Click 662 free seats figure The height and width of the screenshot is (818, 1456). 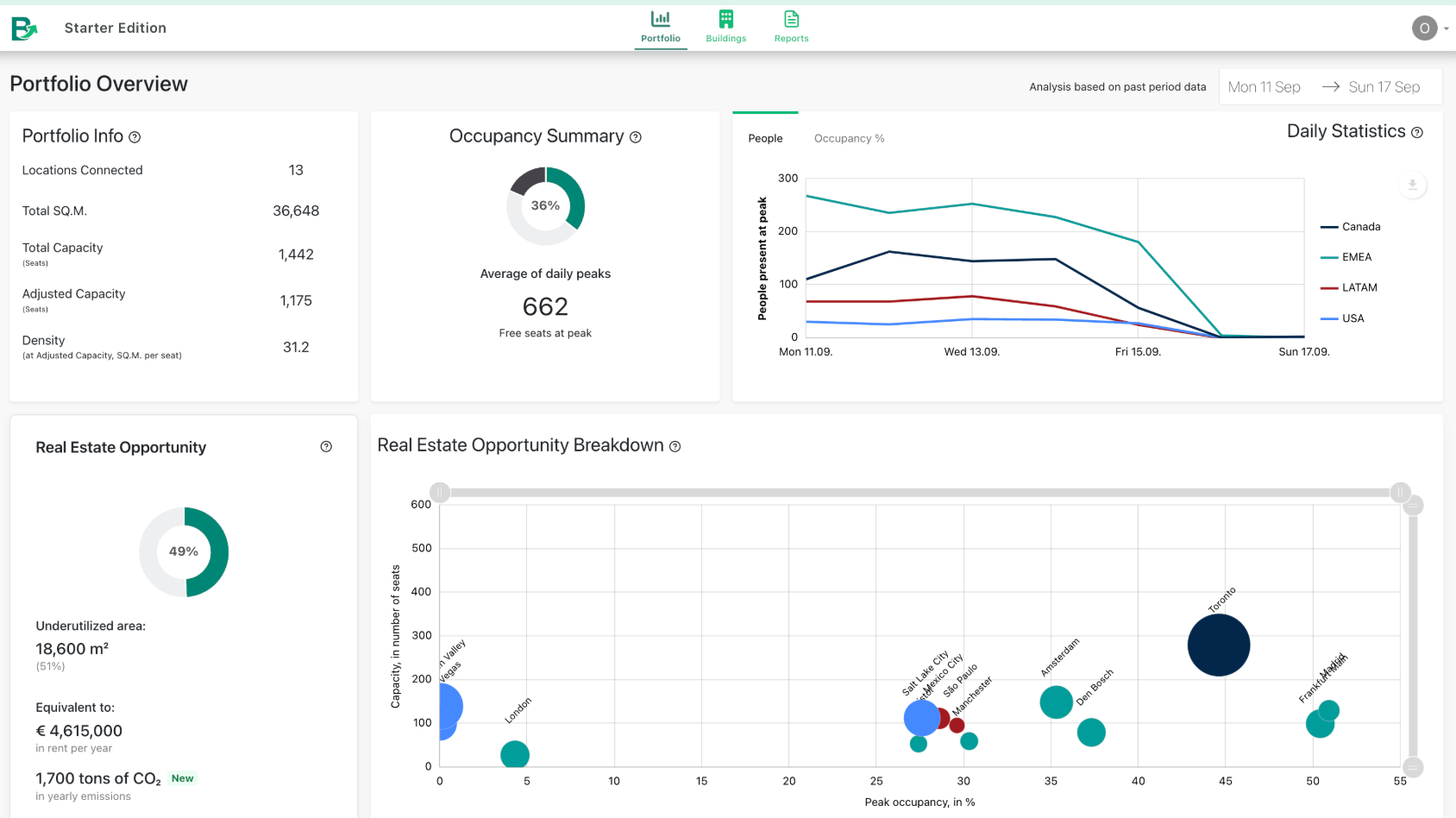coord(545,306)
